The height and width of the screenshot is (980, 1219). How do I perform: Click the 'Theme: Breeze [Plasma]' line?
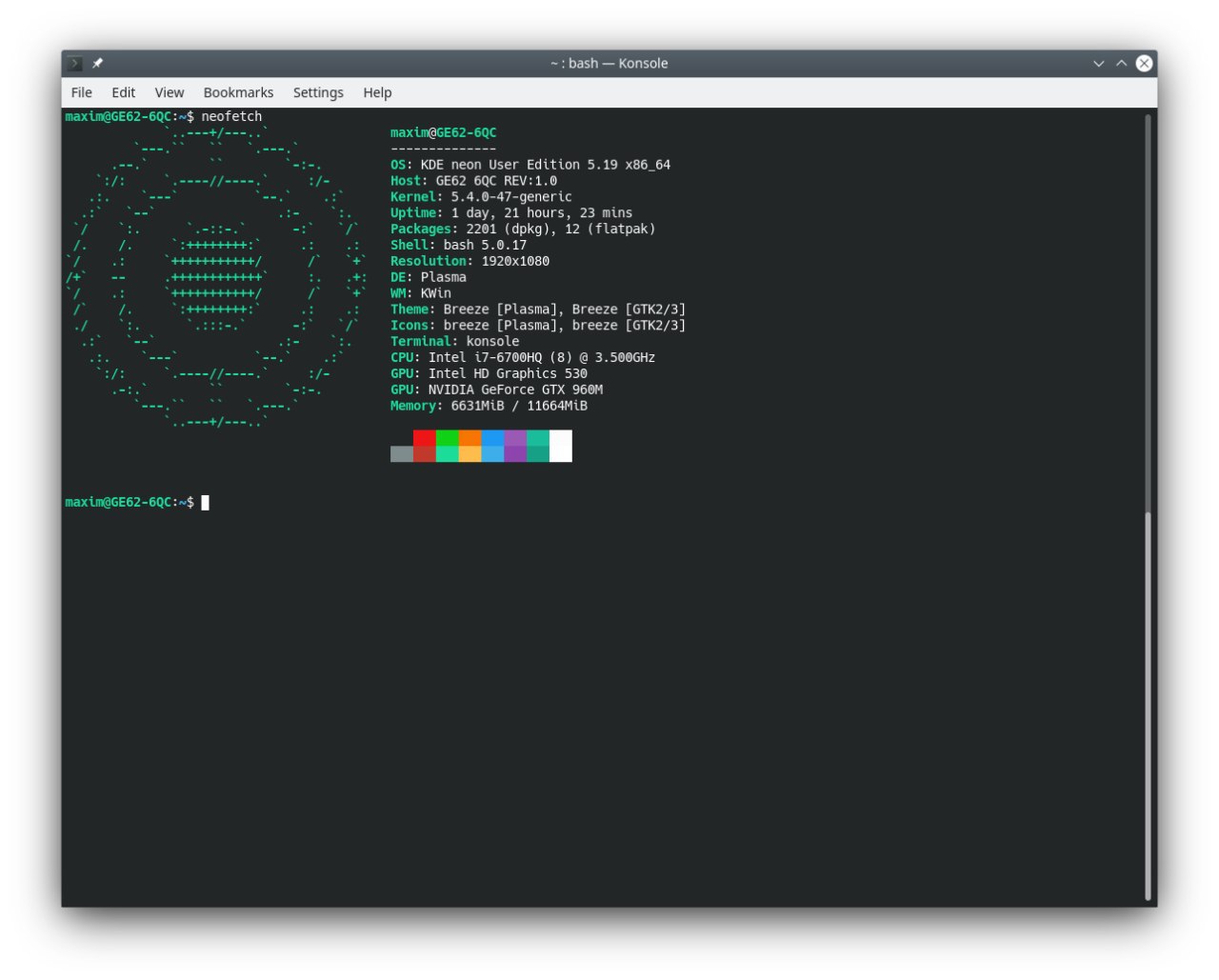coord(538,310)
